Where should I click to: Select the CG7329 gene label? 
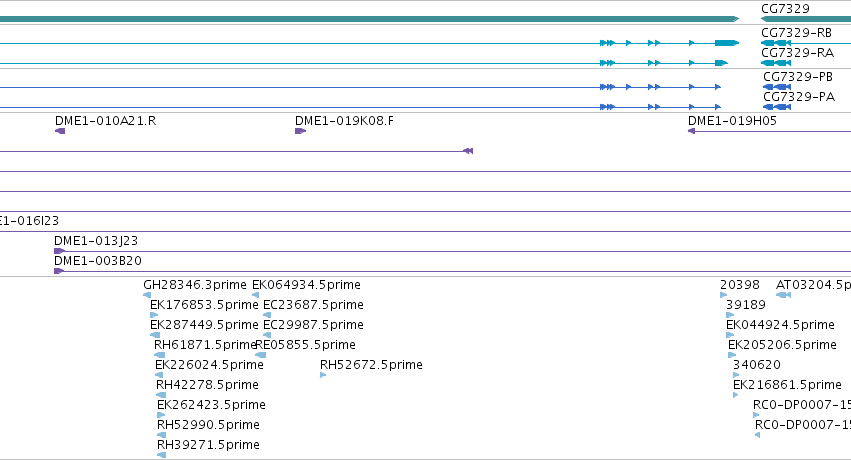[x=785, y=9]
